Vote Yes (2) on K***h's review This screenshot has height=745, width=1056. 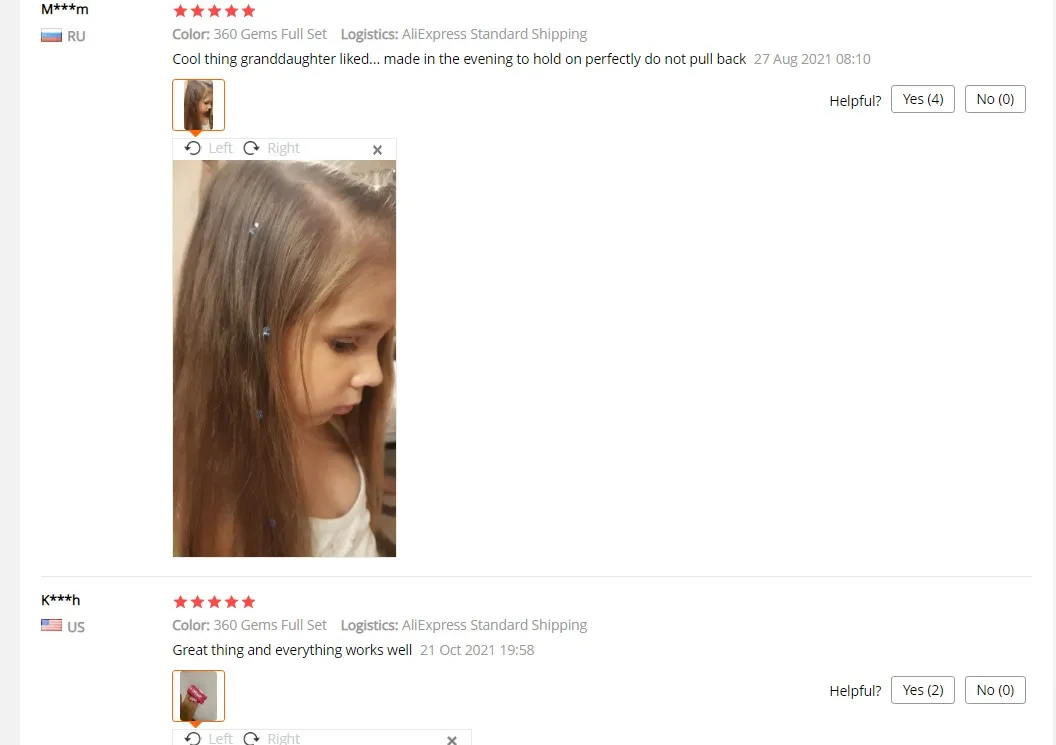(x=923, y=690)
